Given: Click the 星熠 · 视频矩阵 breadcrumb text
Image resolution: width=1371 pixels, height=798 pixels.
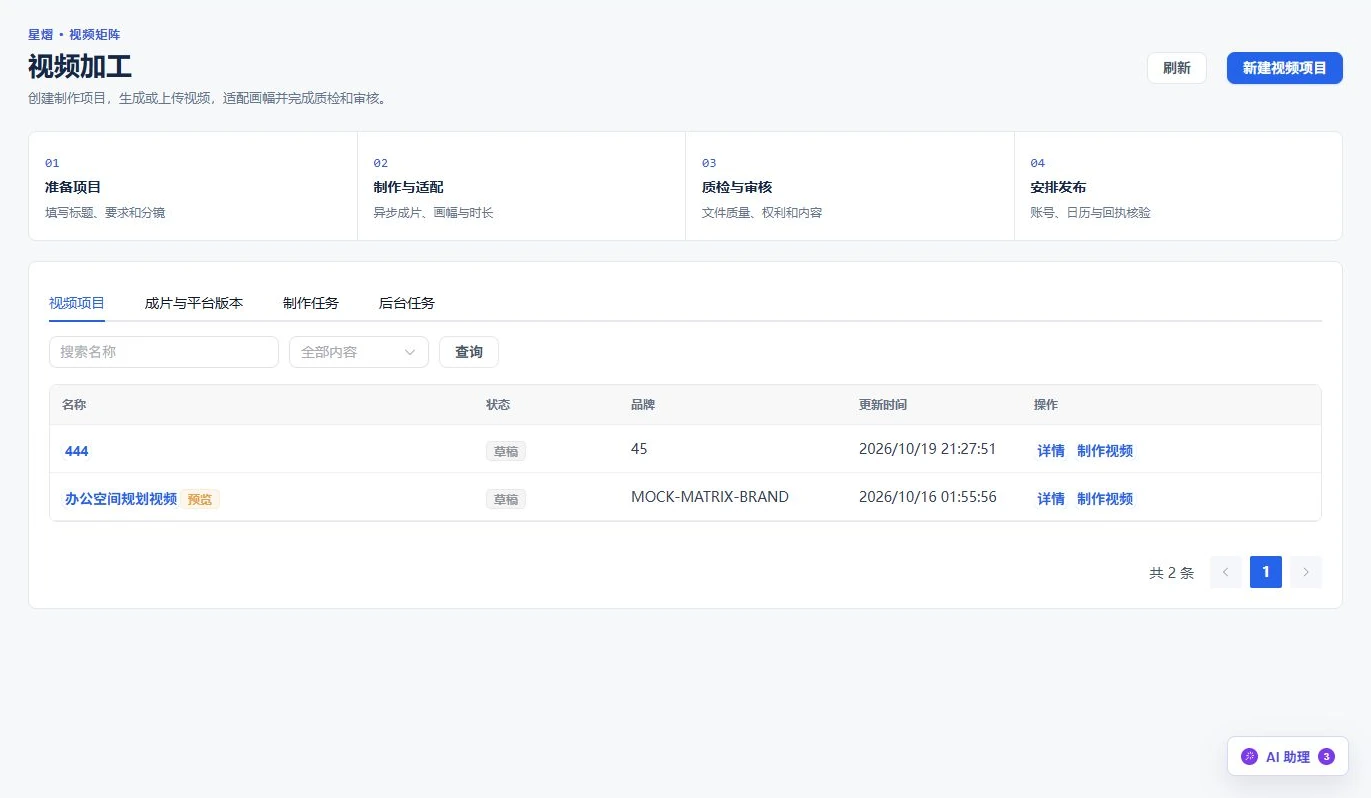Looking at the screenshot, I should [74, 35].
